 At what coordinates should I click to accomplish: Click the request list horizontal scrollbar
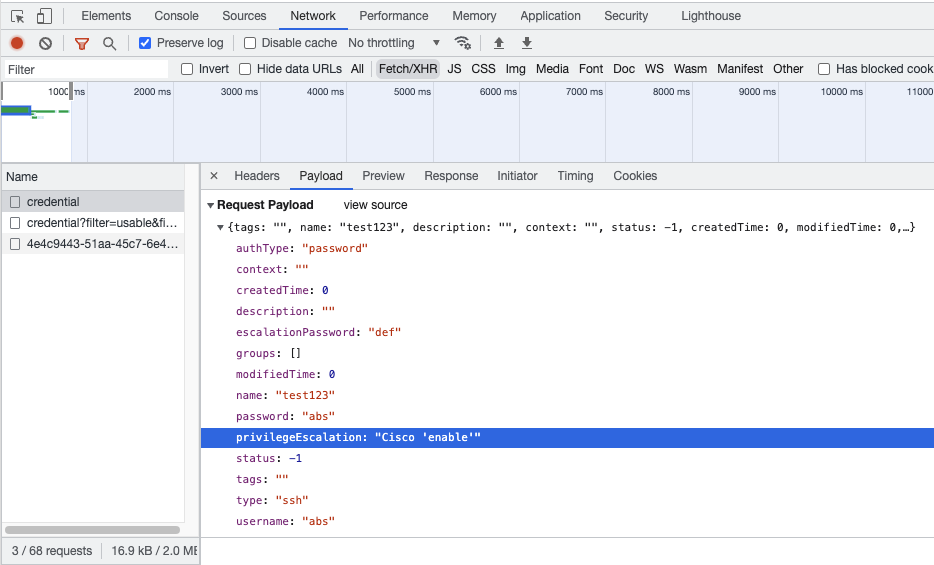coord(92,529)
